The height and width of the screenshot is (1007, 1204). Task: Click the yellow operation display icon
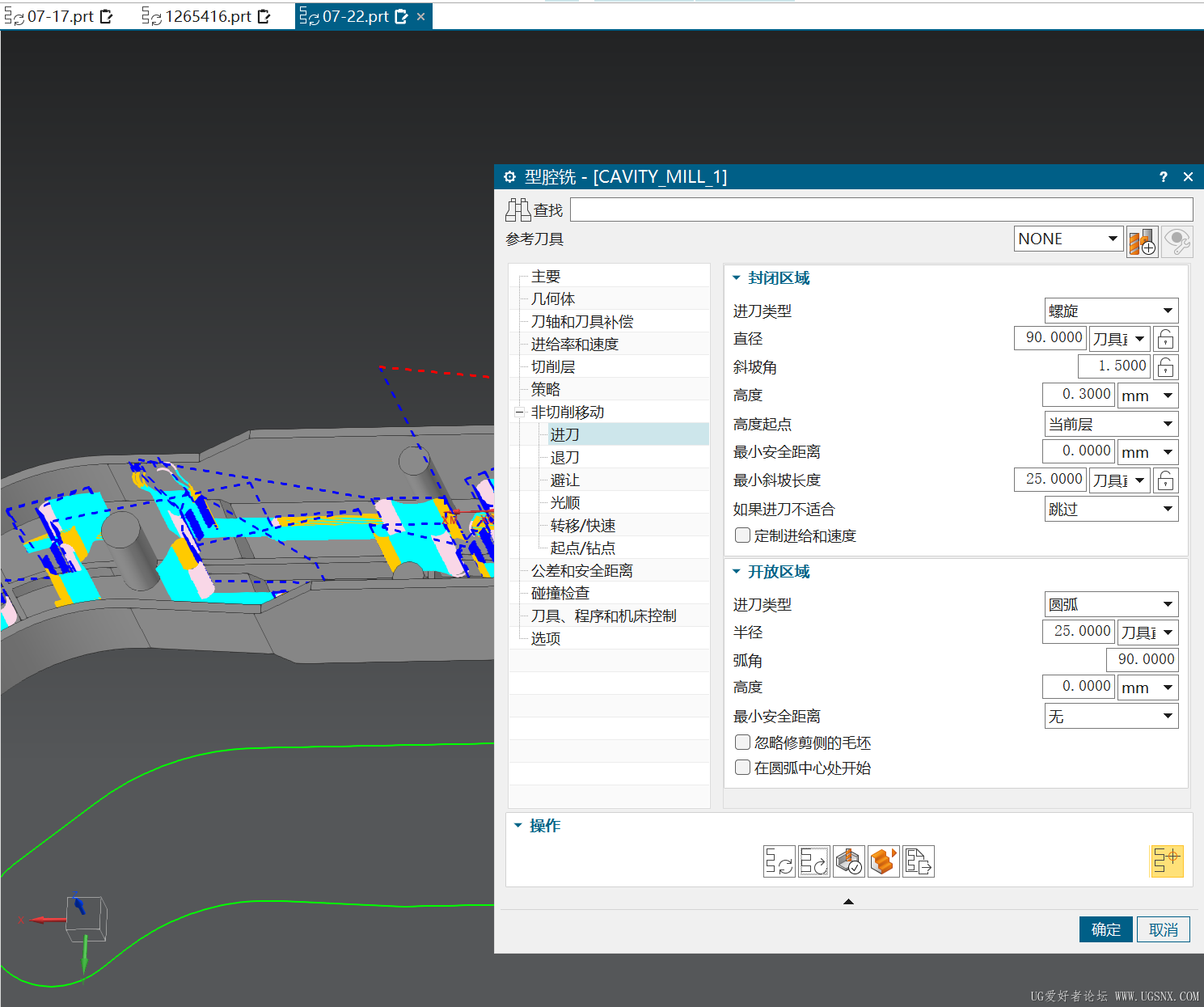click(1167, 861)
